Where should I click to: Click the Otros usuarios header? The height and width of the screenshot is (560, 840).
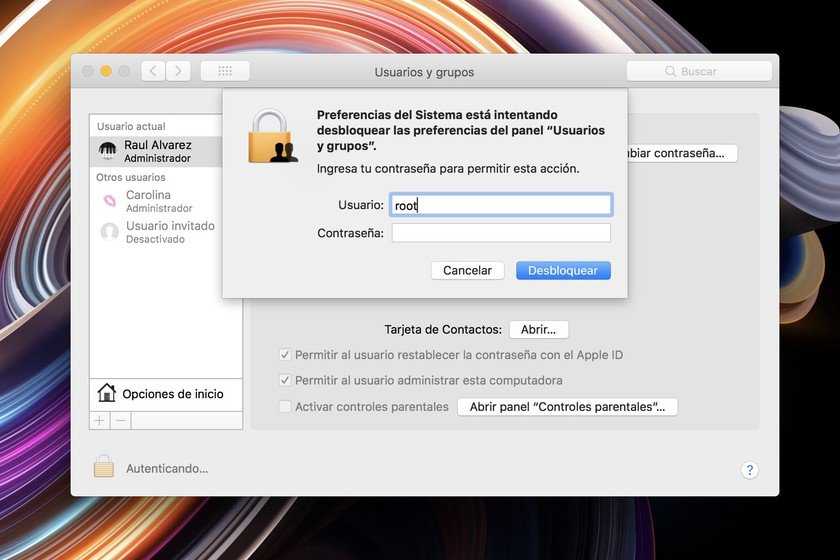click(x=131, y=177)
